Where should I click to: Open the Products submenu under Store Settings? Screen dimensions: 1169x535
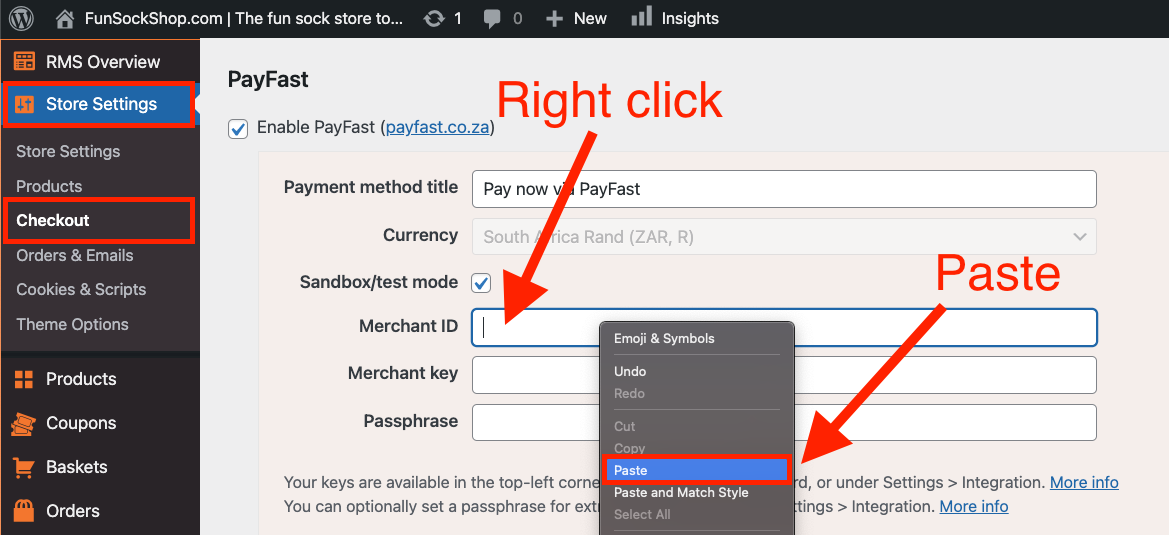(49, 186)
